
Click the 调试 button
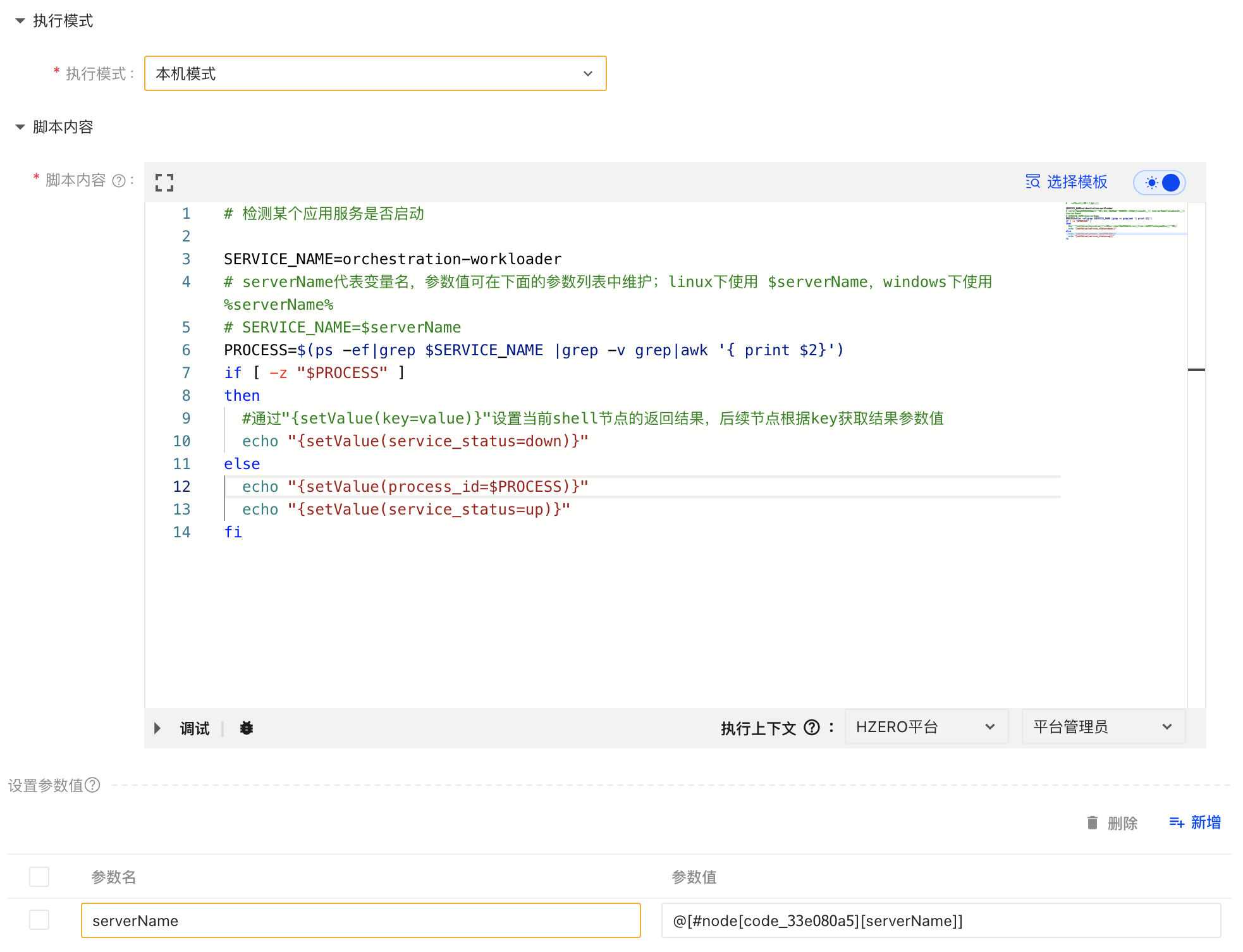pos(195,728)
